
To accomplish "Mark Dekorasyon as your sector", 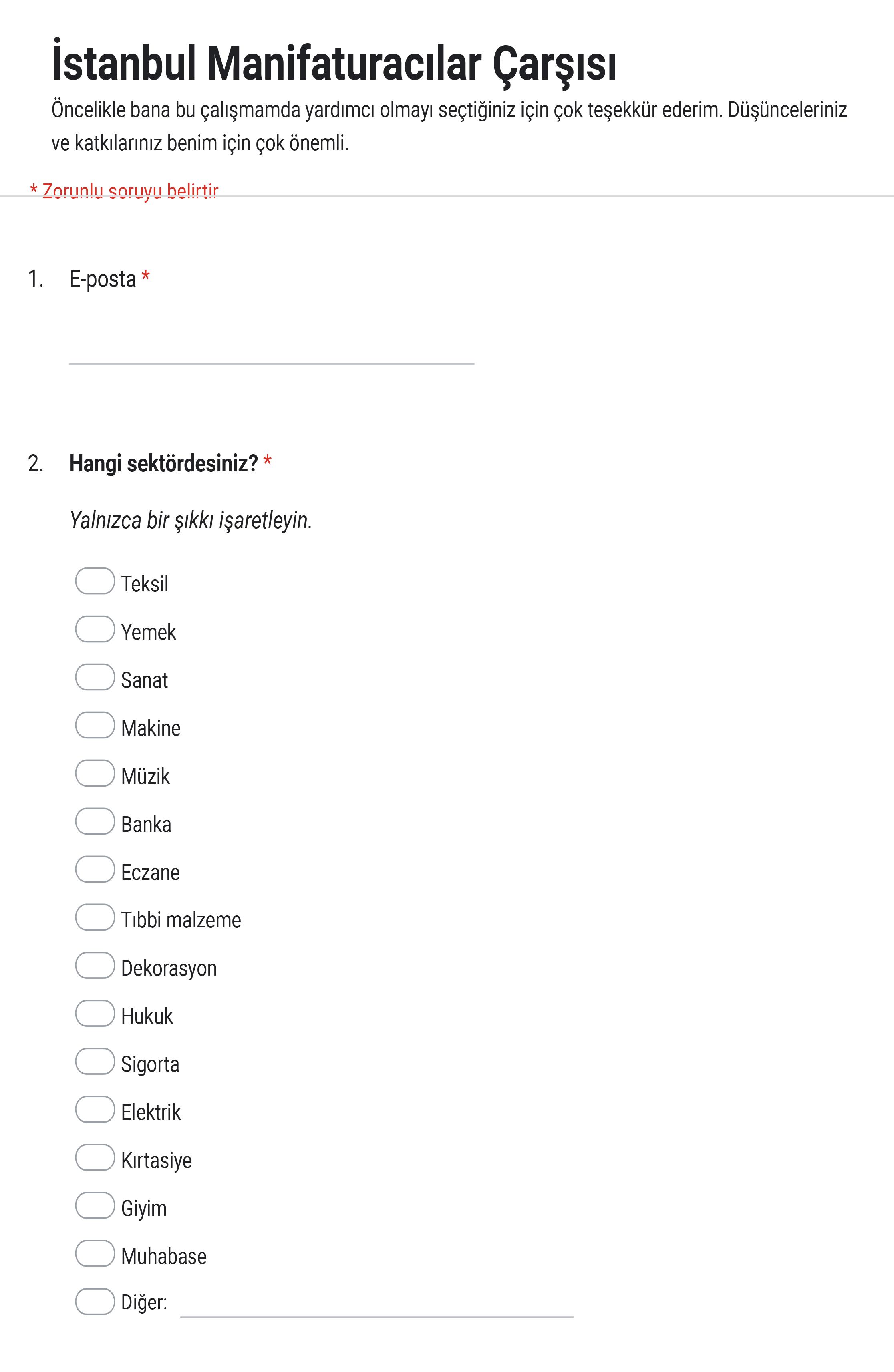I will click(x=95, y=965).
